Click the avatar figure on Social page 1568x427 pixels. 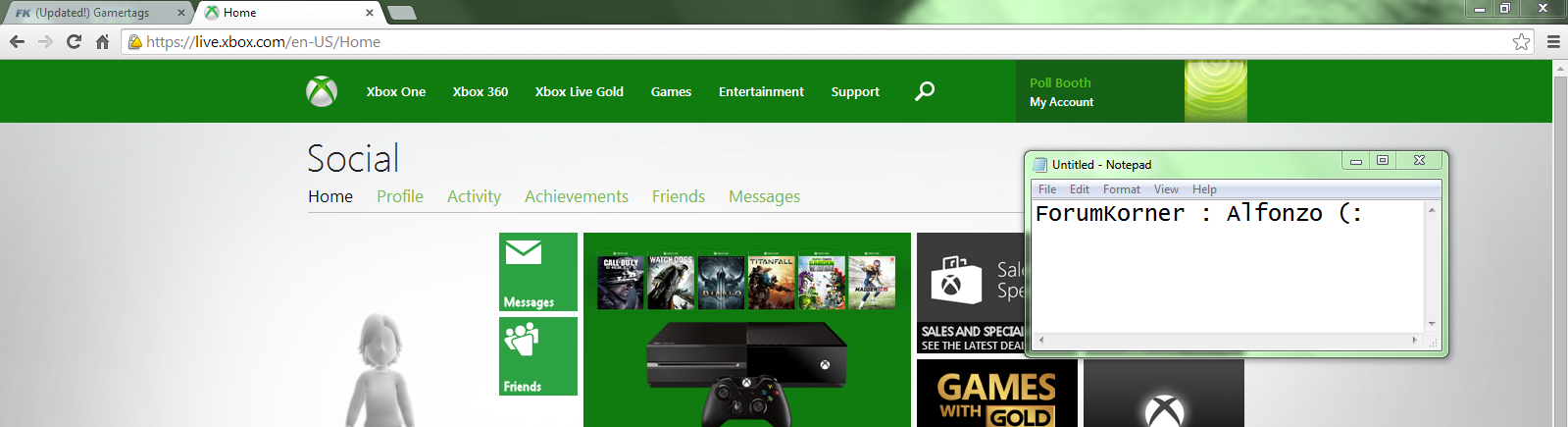point(380,370)
